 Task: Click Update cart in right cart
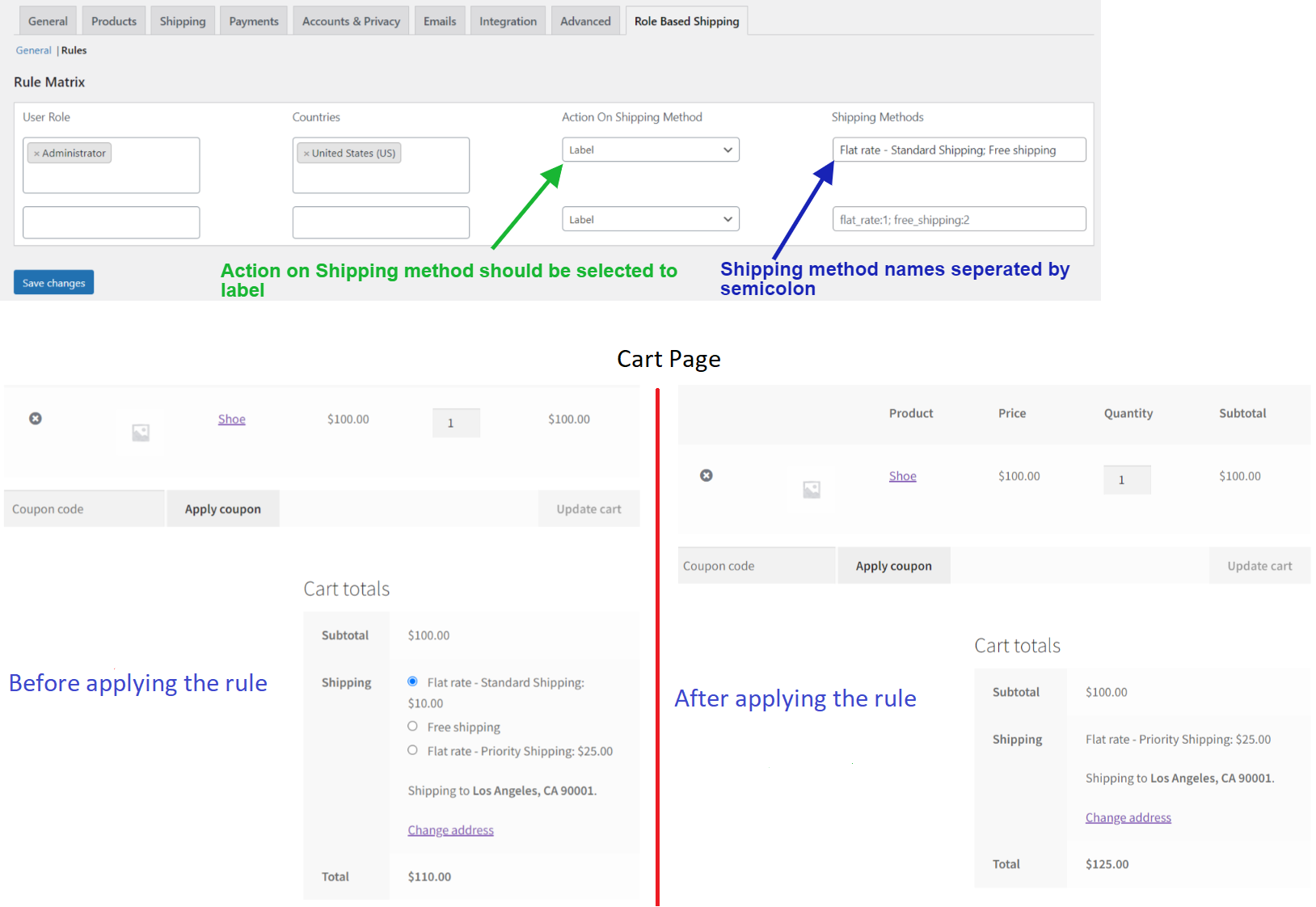coord(1259,566)
